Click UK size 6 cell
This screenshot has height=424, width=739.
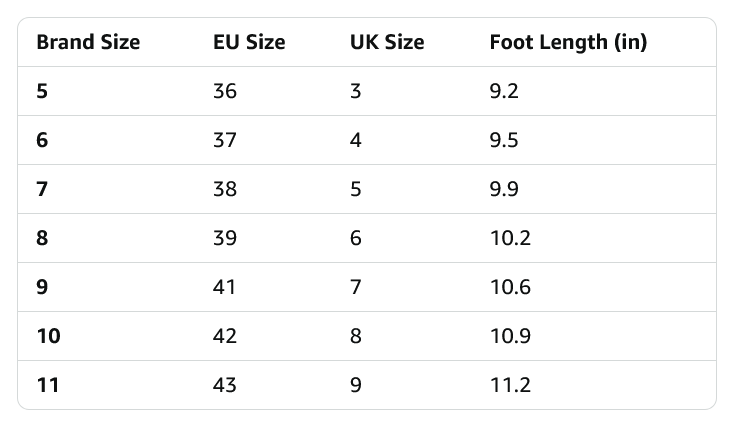coord(356,238)
